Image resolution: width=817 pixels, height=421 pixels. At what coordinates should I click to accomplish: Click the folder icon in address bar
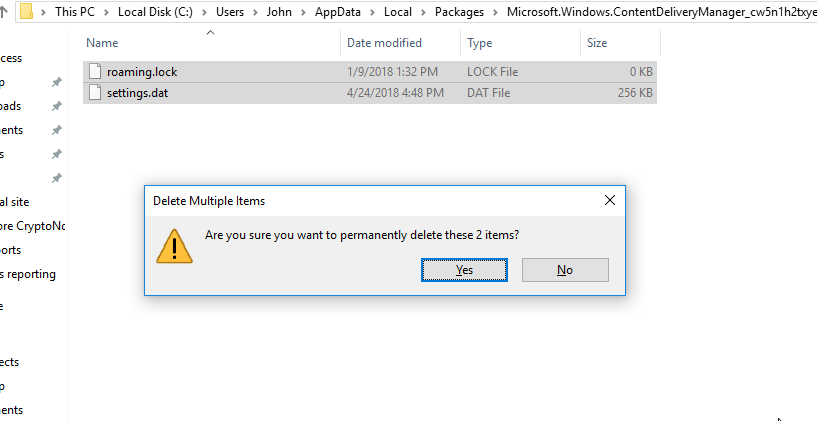(26, 11)
